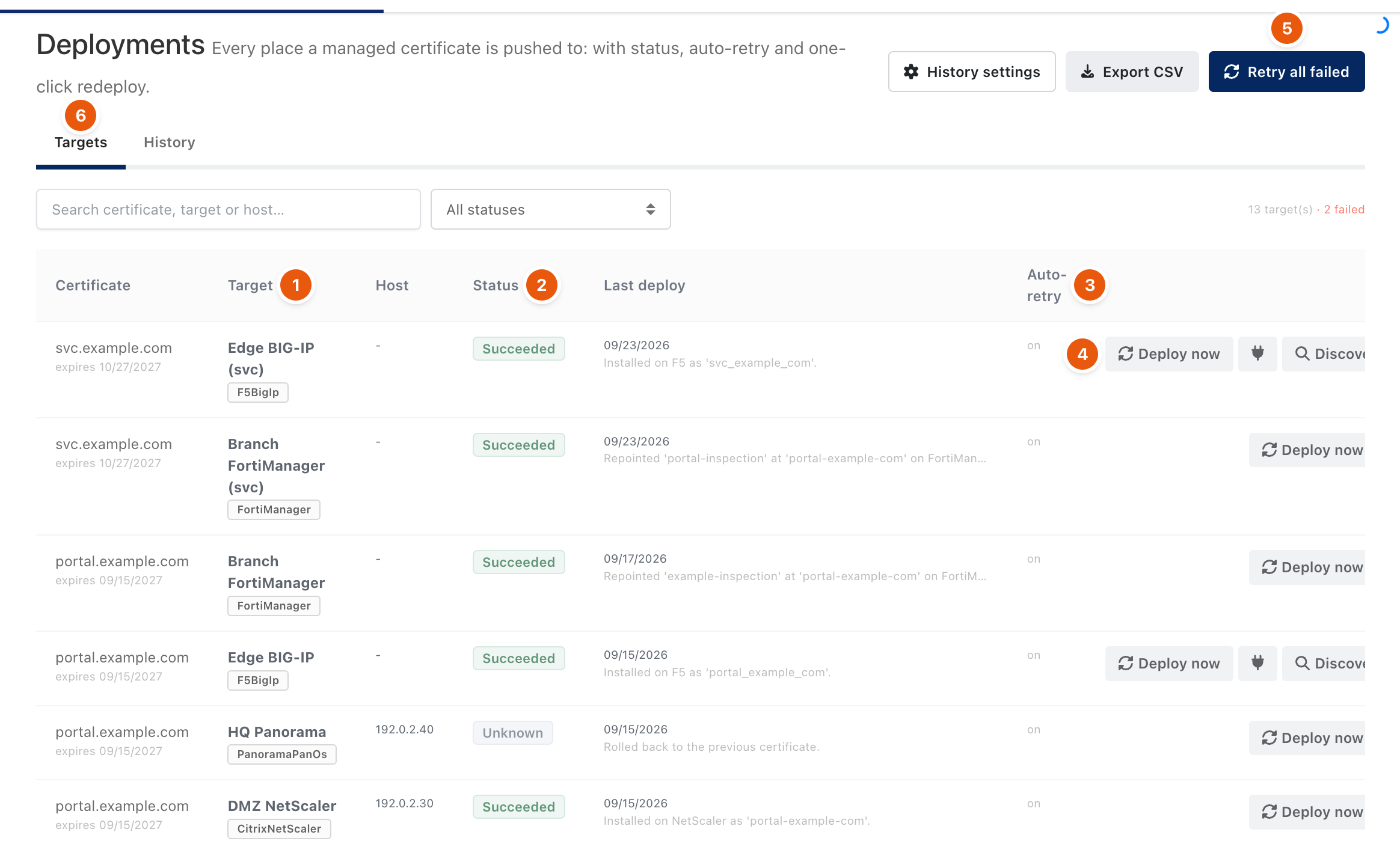Screen dimensions: 1400x850
Task: Open History settings
Action: pos(972,72)
